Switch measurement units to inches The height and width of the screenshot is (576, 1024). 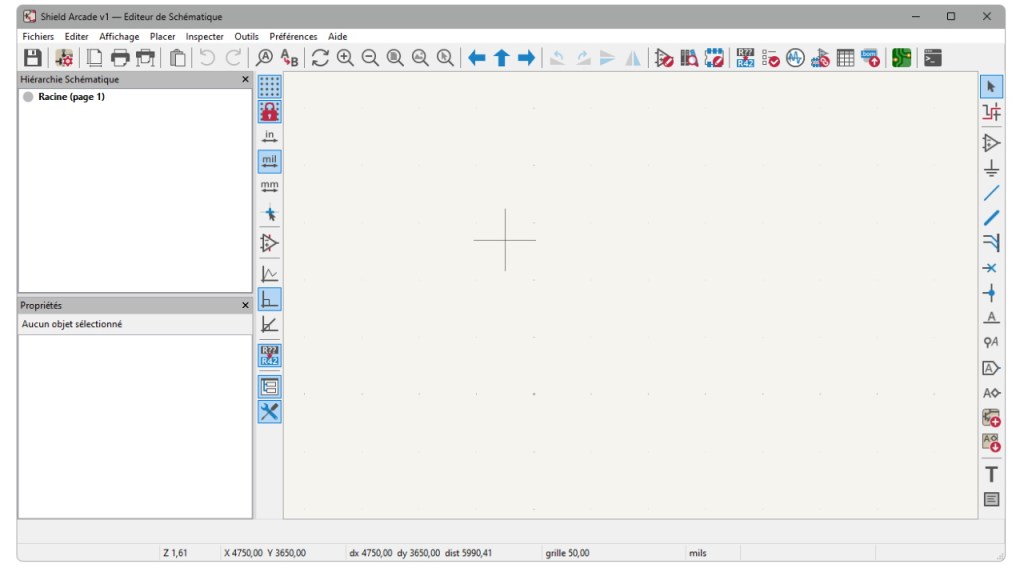[x=269, y=137]
